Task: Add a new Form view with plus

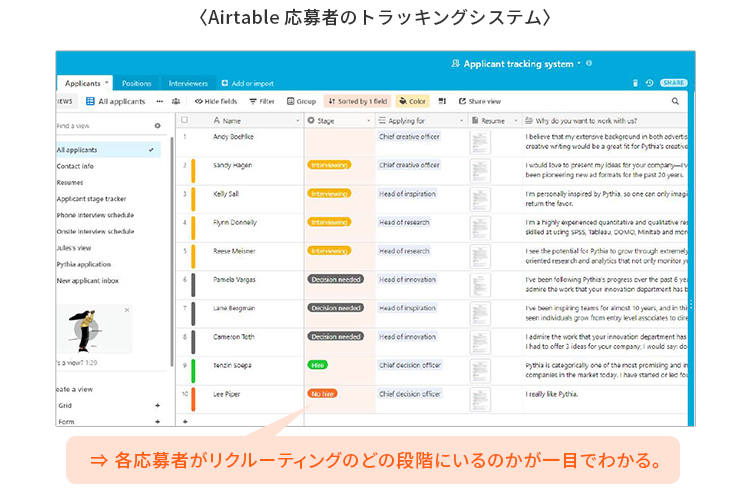Action: 157,422
